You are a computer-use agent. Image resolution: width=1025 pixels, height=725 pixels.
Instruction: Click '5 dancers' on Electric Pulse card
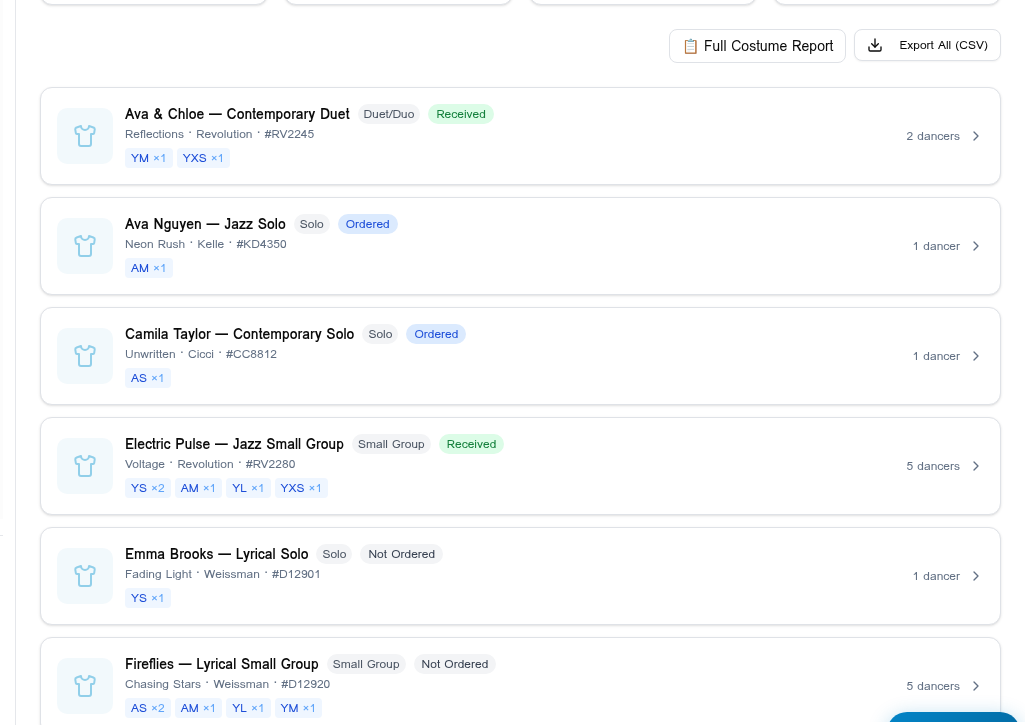pyautogui.click(x=933, y=466)
